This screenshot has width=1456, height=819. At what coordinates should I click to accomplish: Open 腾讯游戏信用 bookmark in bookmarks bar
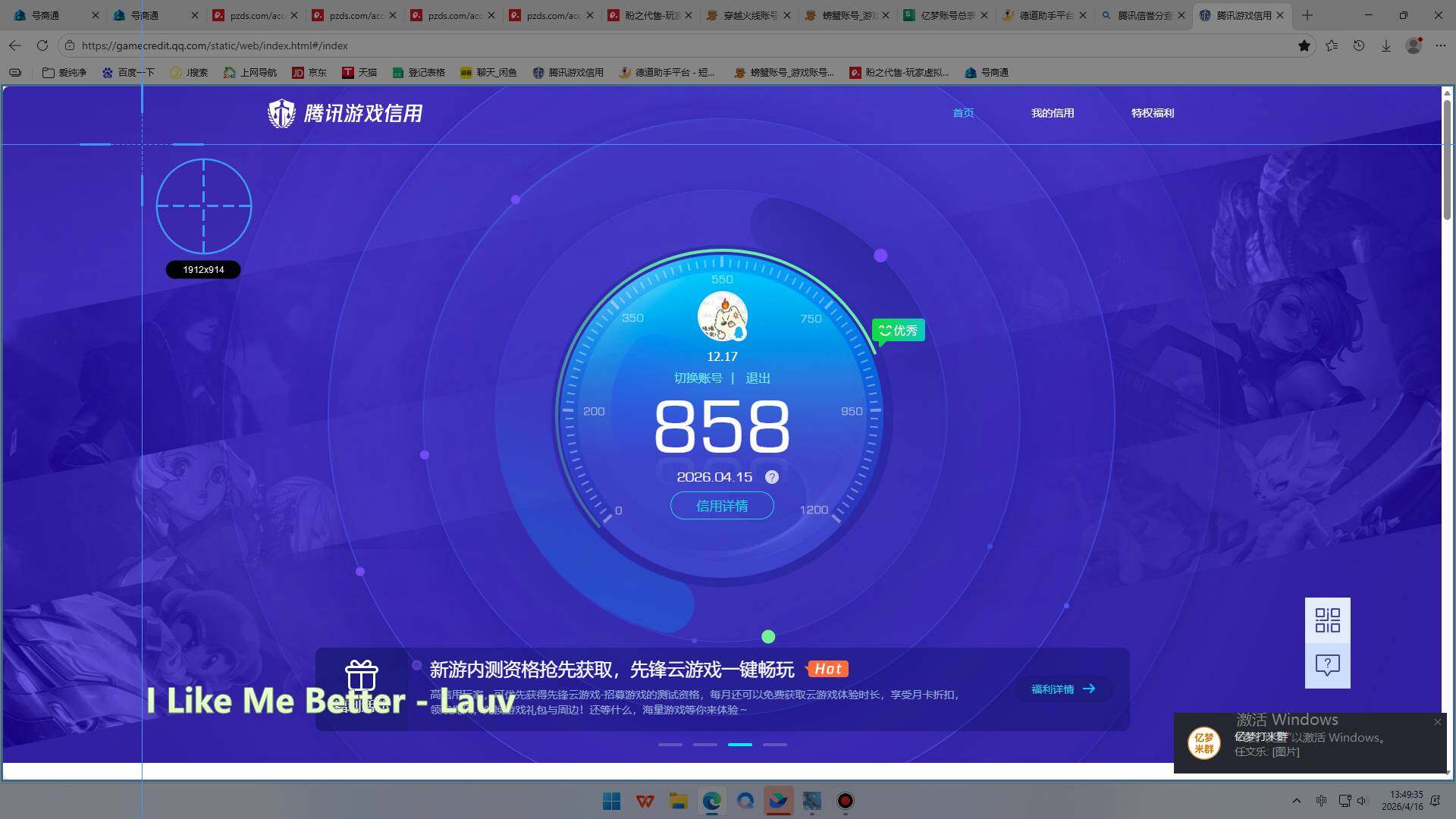pyautogui.click(x=570, y=73)
